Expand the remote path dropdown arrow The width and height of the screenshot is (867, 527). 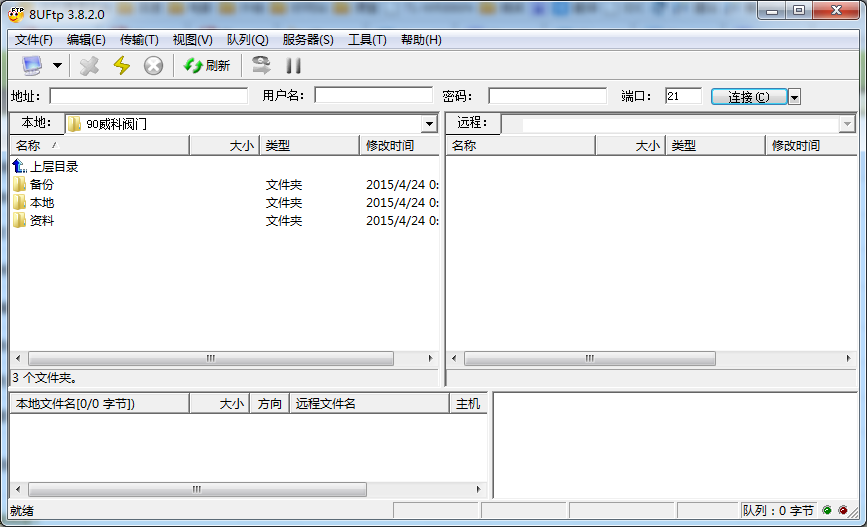pyautogui.click(x=847, y=124)
